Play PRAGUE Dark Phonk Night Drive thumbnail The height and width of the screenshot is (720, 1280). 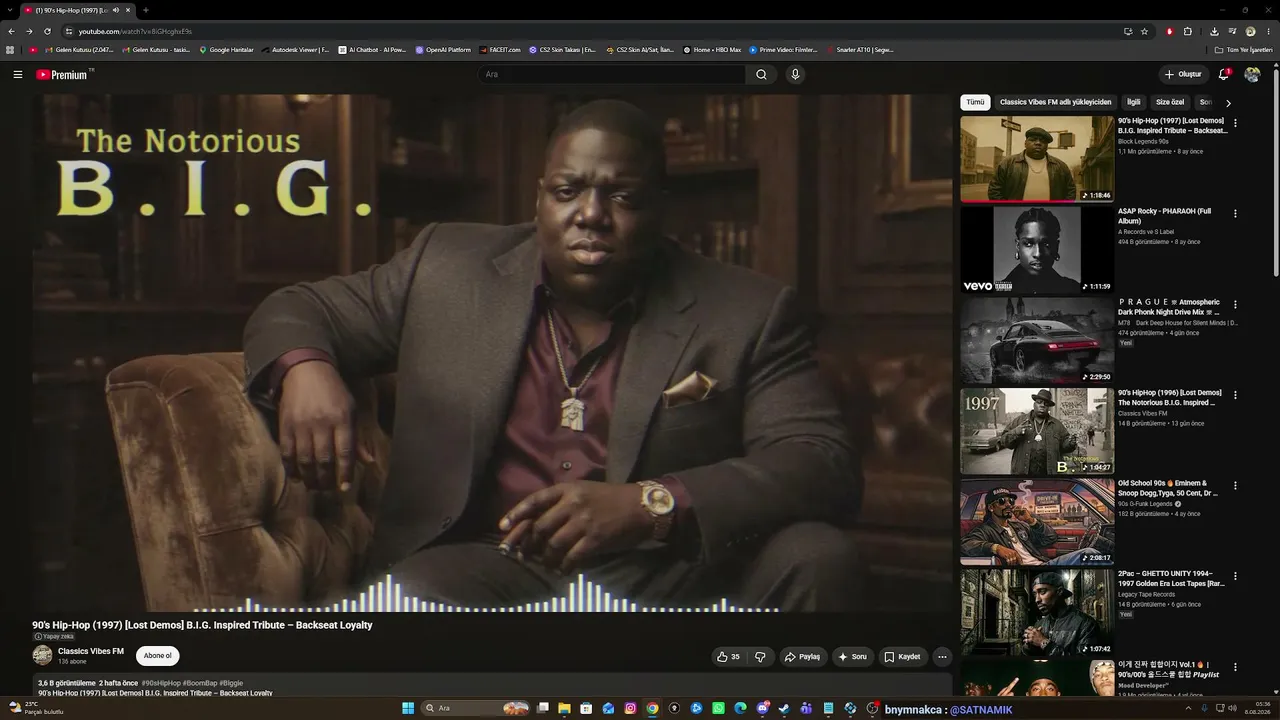pos(1037,340)
